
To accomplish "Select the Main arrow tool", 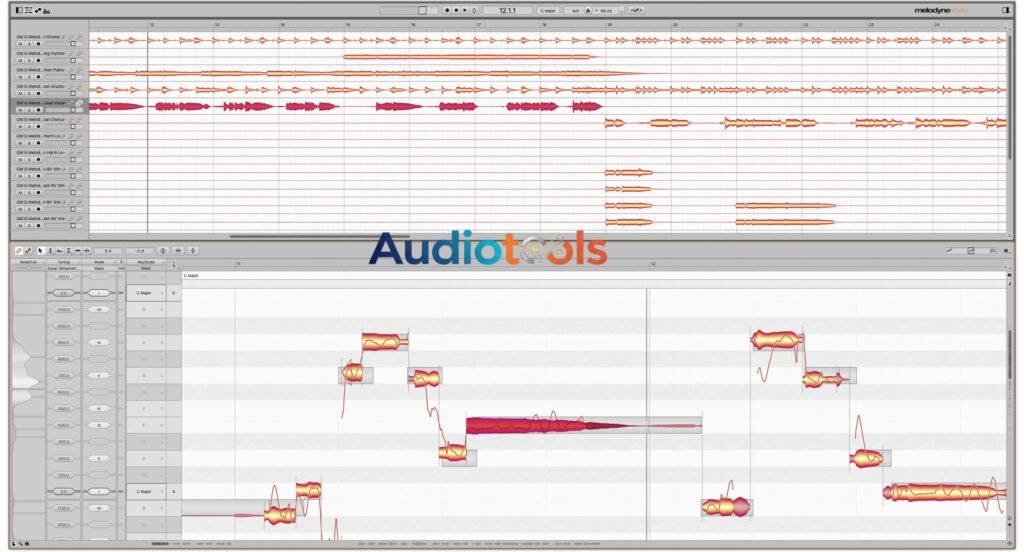I will [40, 251].
